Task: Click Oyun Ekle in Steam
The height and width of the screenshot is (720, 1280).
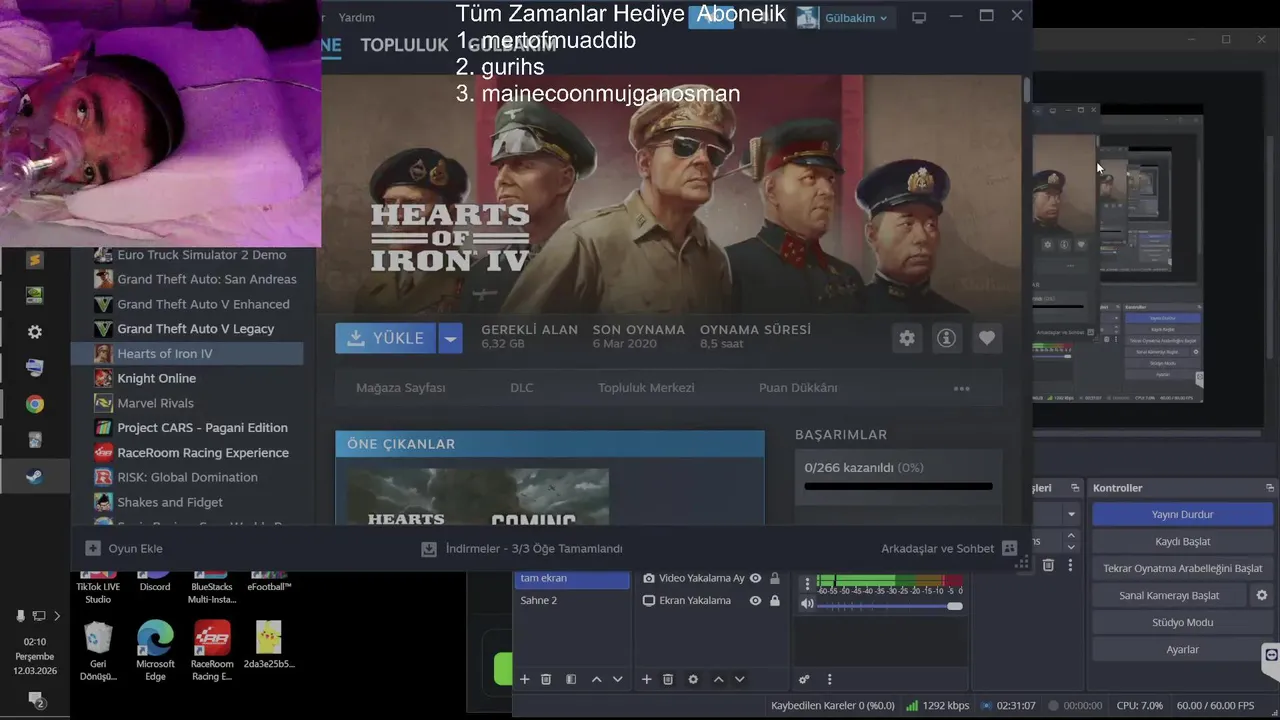Action: point(124,548)
